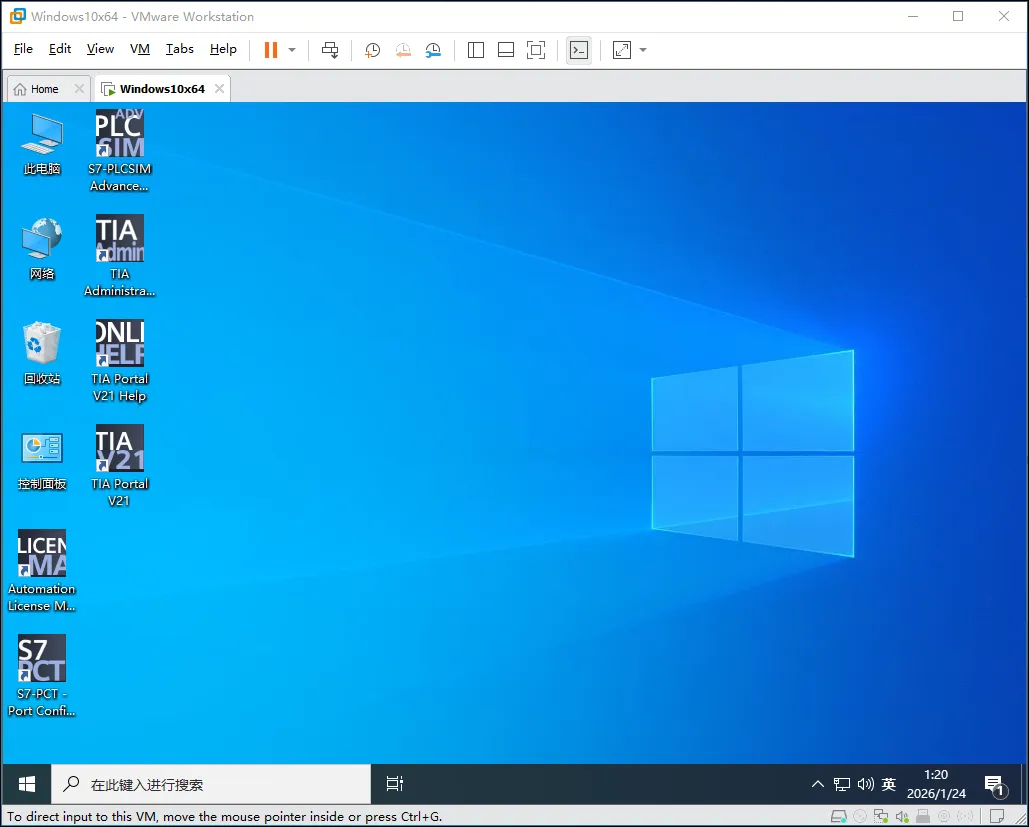
Task: Open the View menu
Action: 100,49
